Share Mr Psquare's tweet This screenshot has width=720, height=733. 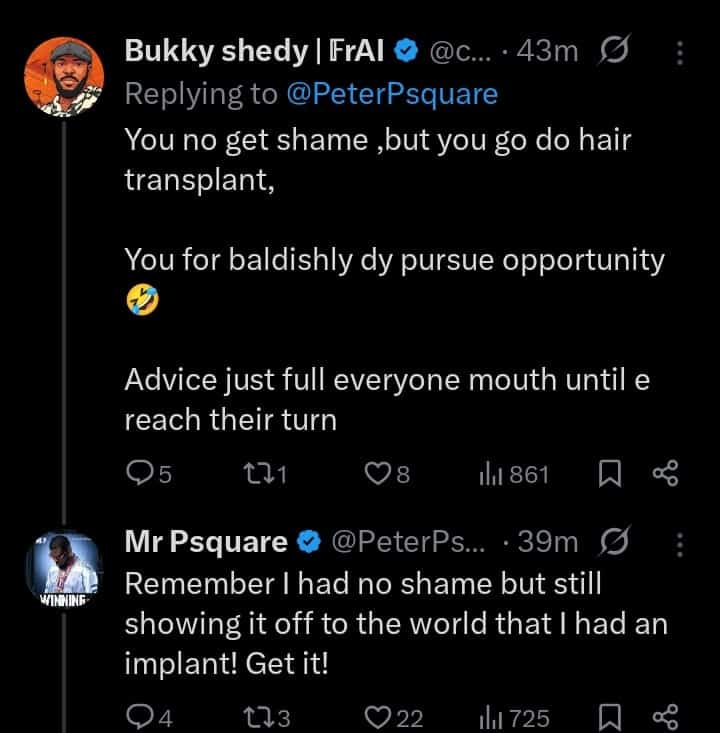pos(665,717)
